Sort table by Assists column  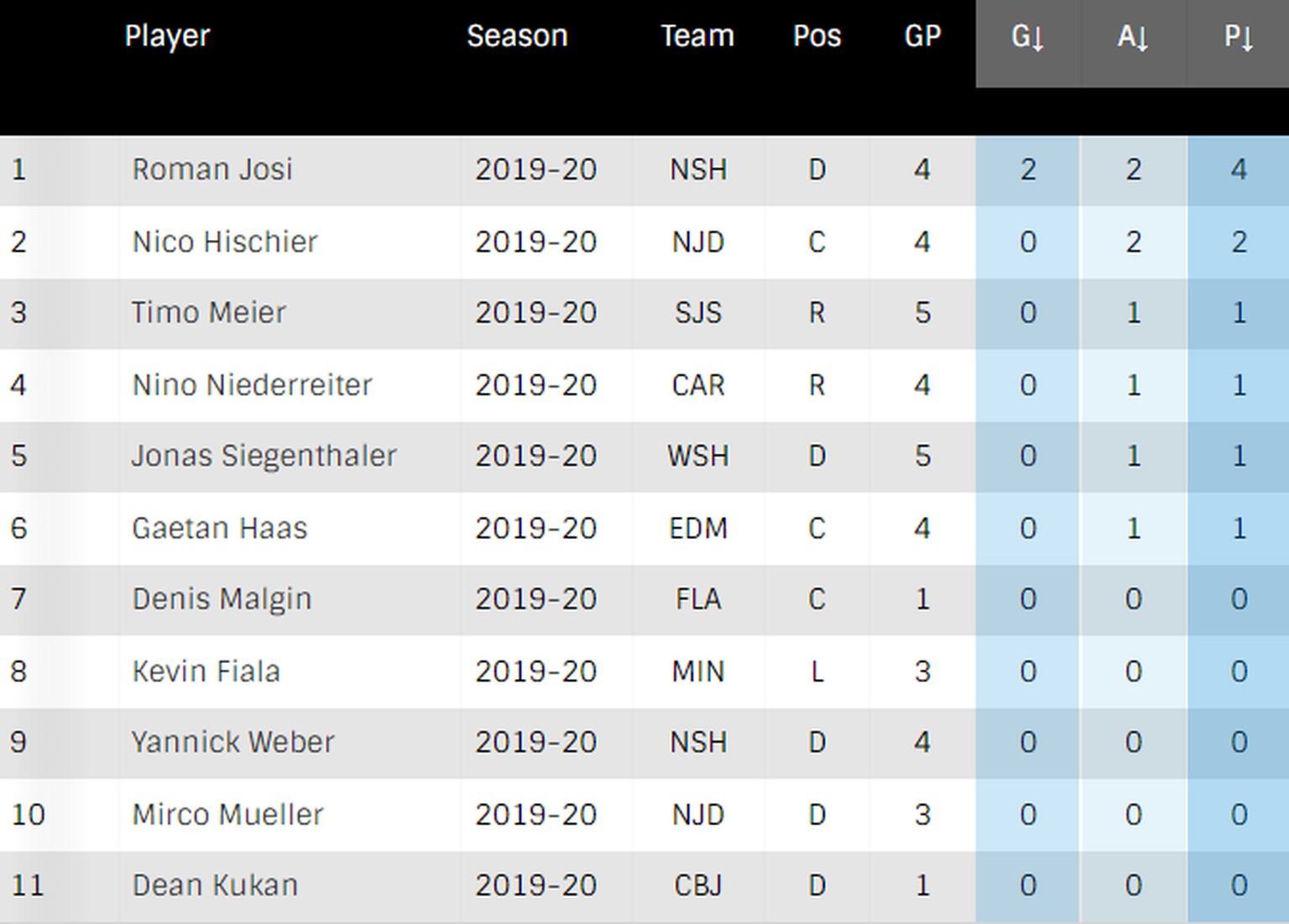[x=1132, y=37]
